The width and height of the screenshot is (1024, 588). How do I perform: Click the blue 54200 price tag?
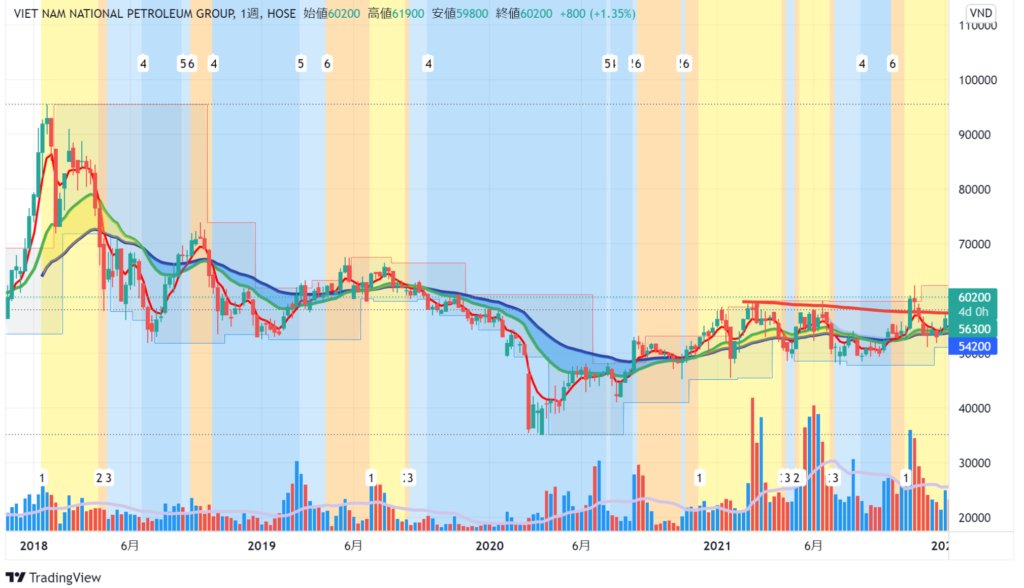pyautogui.click(x=973, y=346)
